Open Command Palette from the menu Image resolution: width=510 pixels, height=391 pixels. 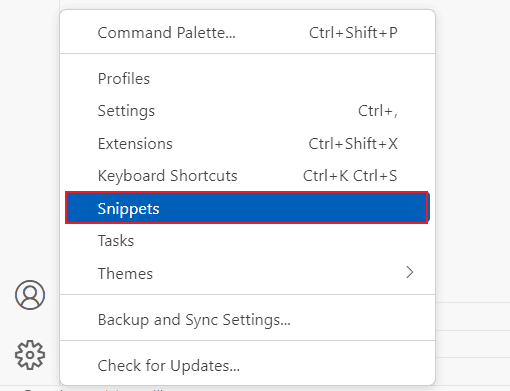pos(247,33)
